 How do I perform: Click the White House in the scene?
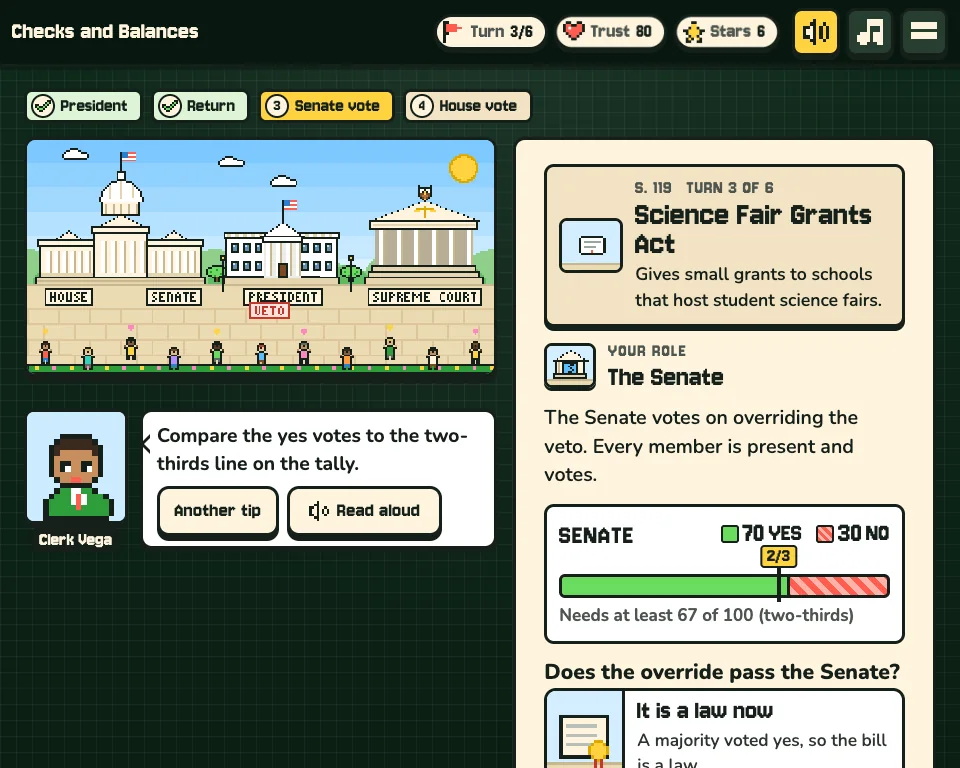click(x=282, y=252)
